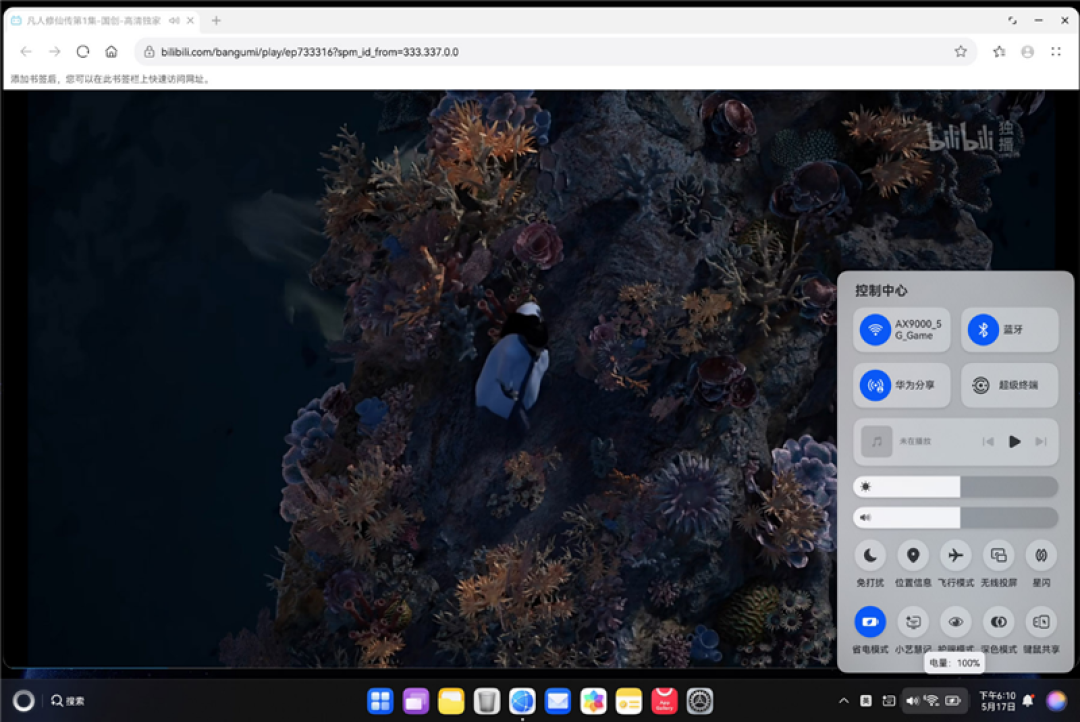
Task: Open 无线投屏 wireless projection
Action: (x=998, y=555)
